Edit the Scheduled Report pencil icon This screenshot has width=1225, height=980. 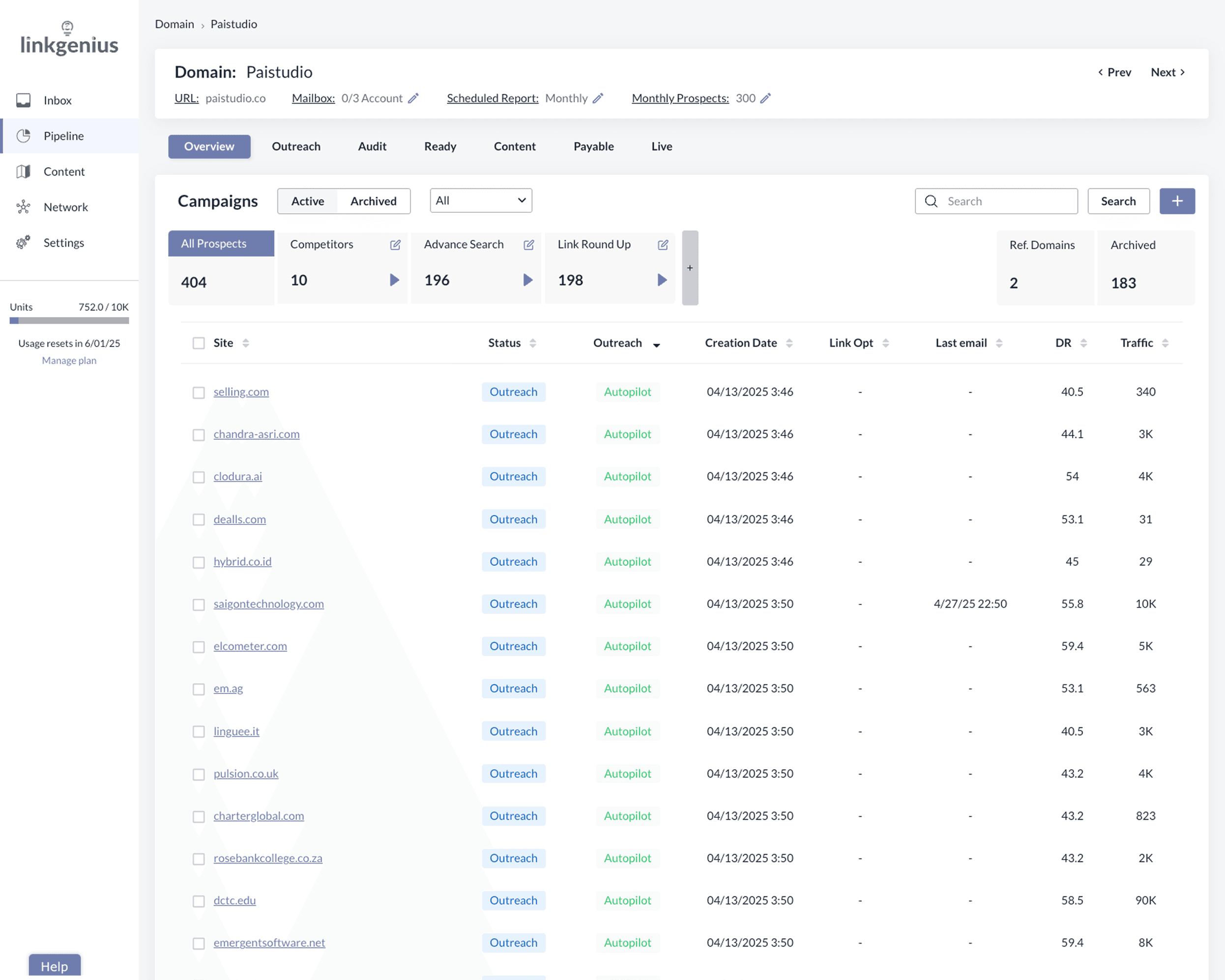point(598,98)
